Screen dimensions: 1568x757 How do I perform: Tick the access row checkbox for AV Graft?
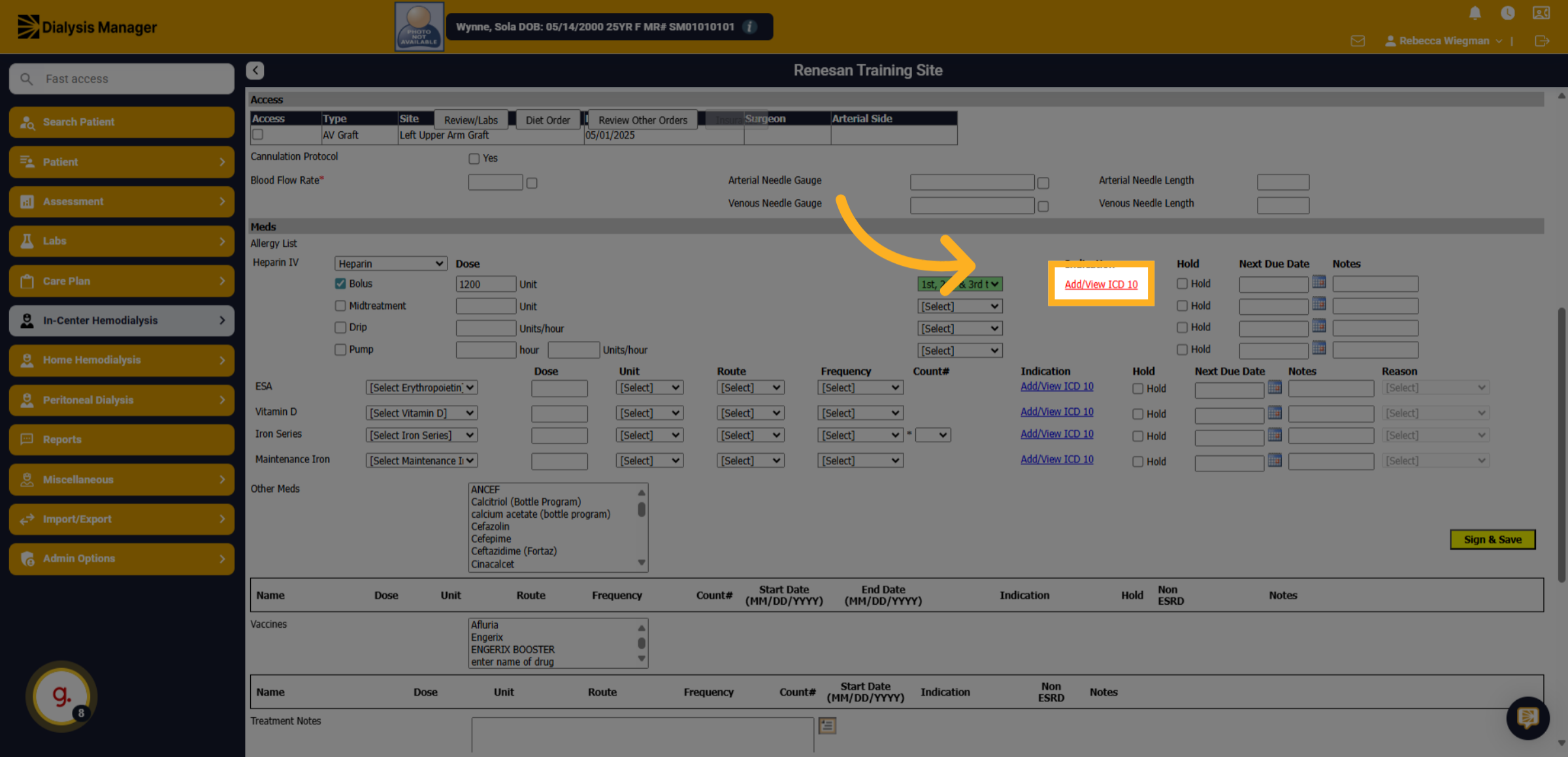258,135
